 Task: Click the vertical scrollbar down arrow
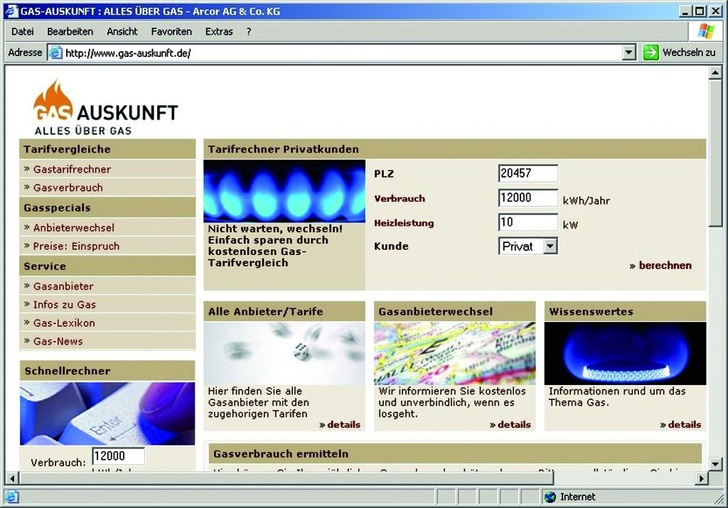(715, 464)
